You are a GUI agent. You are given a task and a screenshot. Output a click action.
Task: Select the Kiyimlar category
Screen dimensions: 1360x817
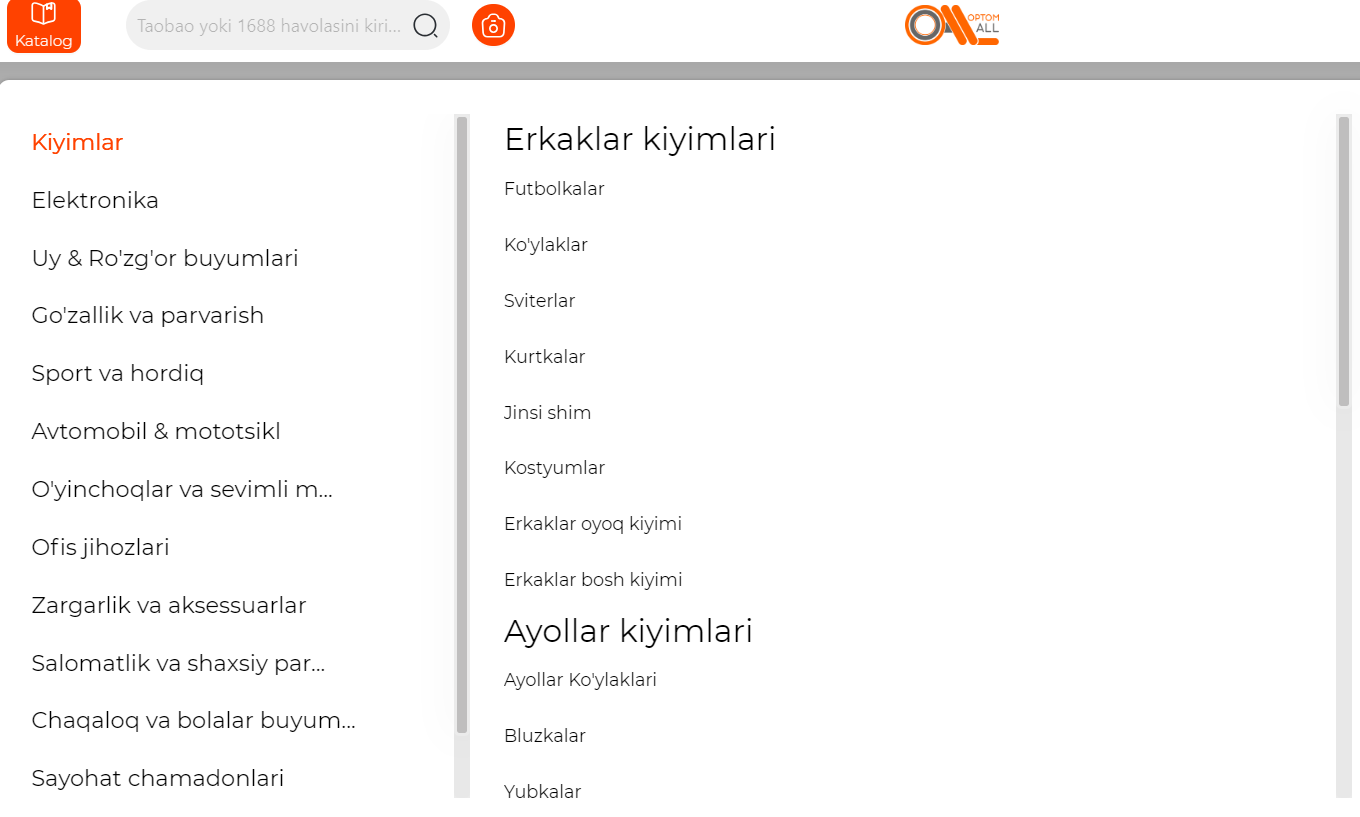77,142
